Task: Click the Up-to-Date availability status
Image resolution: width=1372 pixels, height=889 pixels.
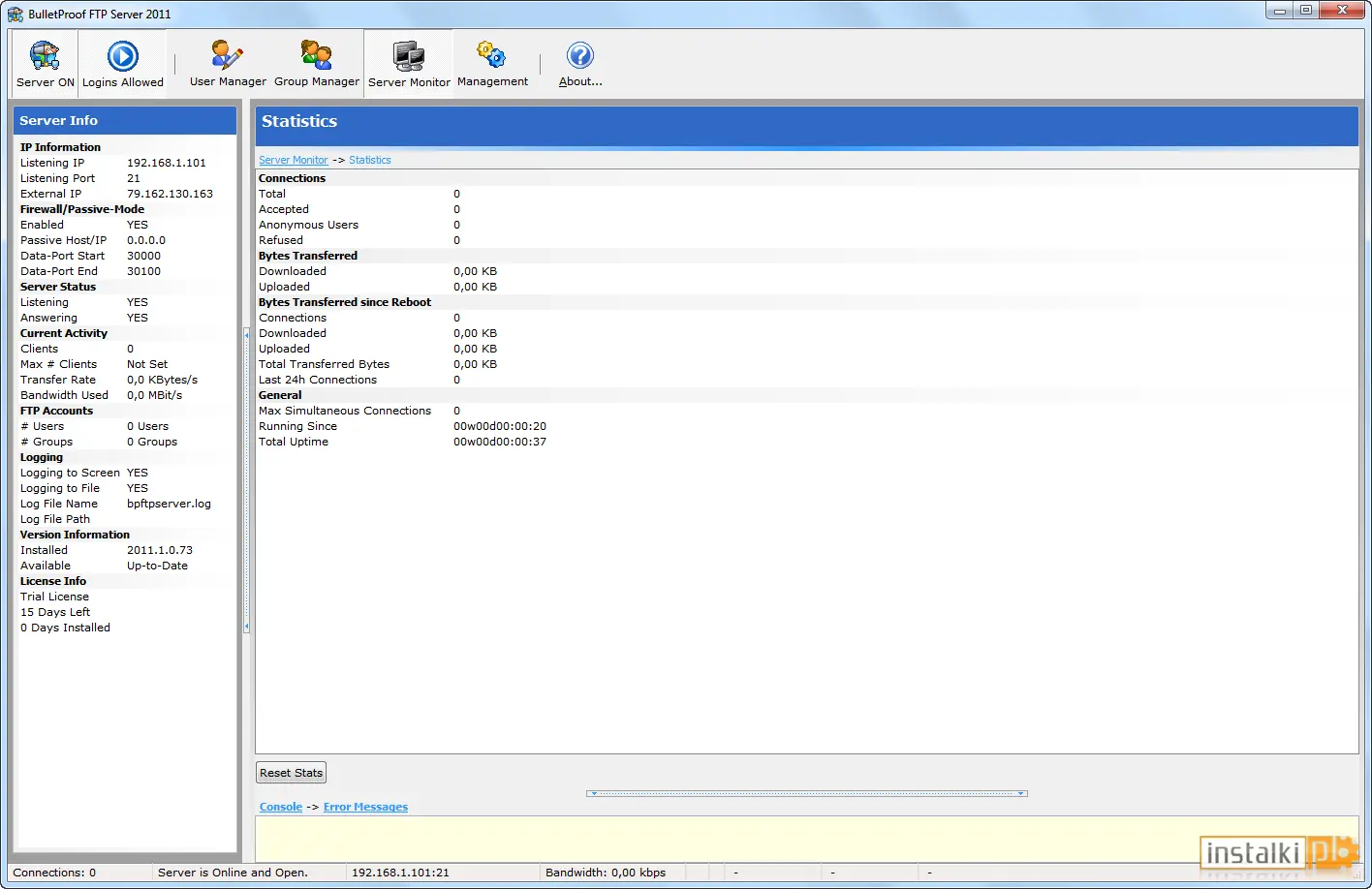Action: coord(157,566)
